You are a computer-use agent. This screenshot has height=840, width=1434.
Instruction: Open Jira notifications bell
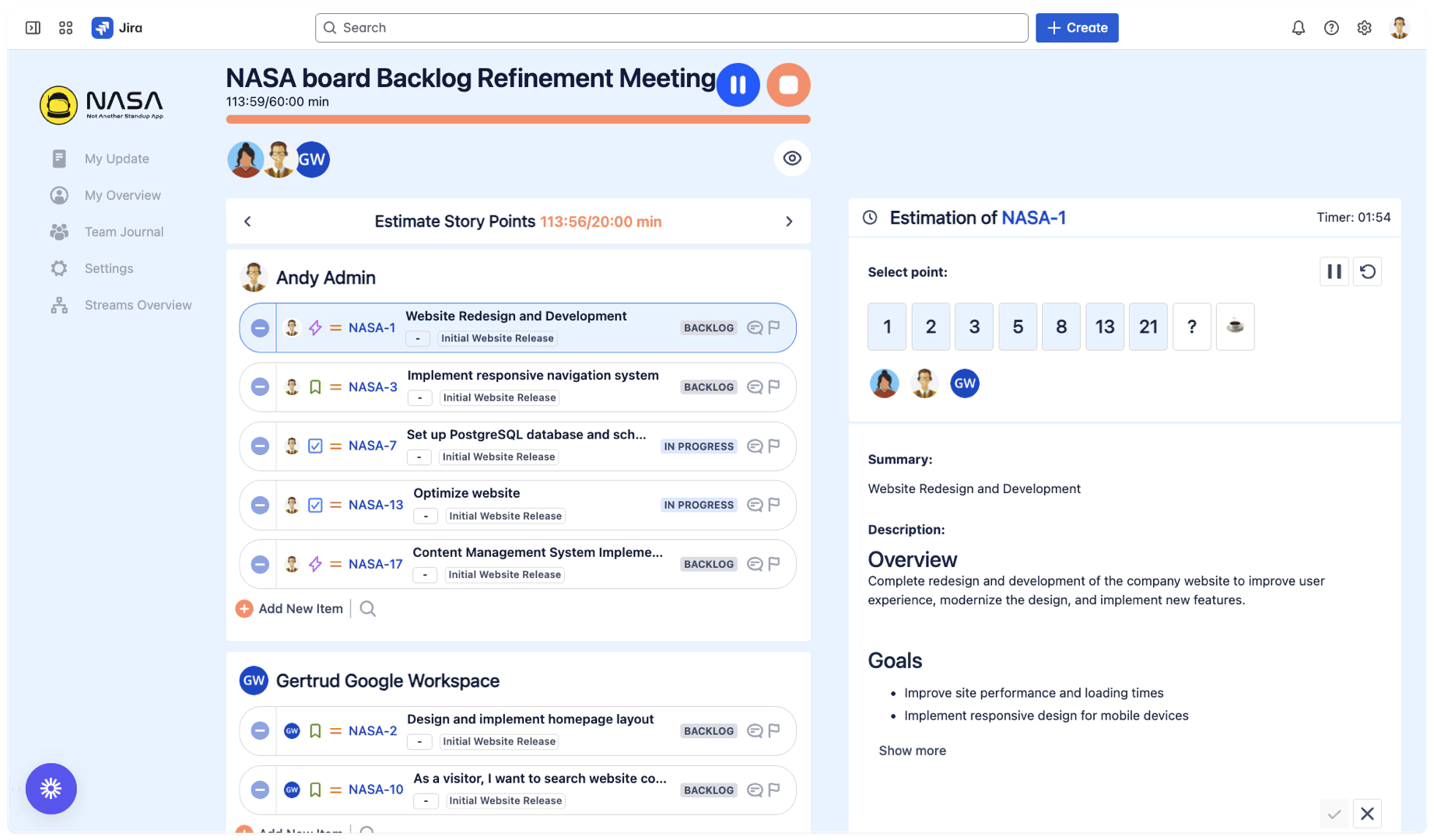tap(1298, 28)
